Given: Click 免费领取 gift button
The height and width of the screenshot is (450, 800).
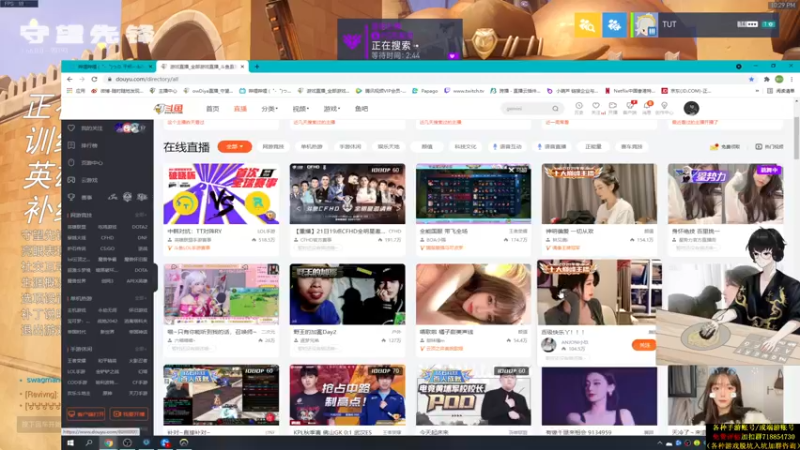Looking at the screenshot, I should click(725, 146).
